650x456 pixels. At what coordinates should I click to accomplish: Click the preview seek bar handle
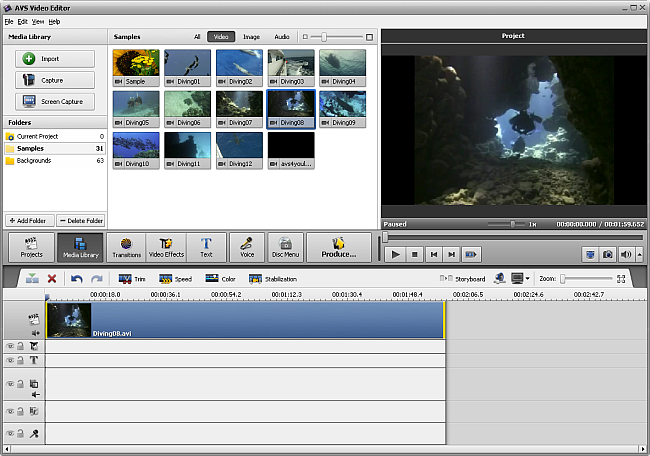click(x=386, y=237)
